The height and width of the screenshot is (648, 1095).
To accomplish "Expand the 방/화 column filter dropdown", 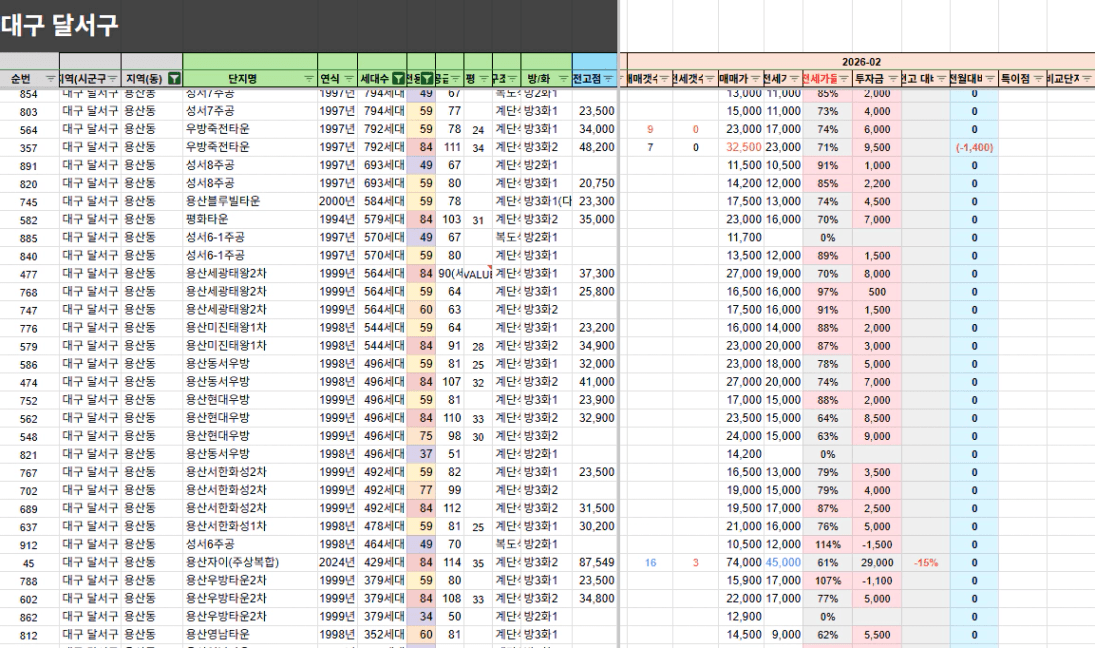I will (x=563, y=79).
